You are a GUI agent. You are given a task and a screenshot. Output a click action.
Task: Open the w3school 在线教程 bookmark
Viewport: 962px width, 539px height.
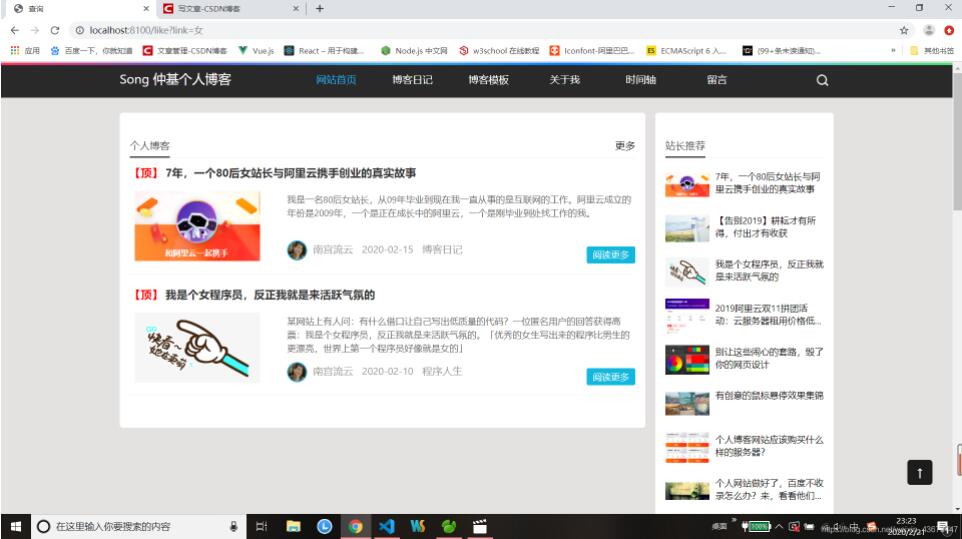(x=499, y=50)
